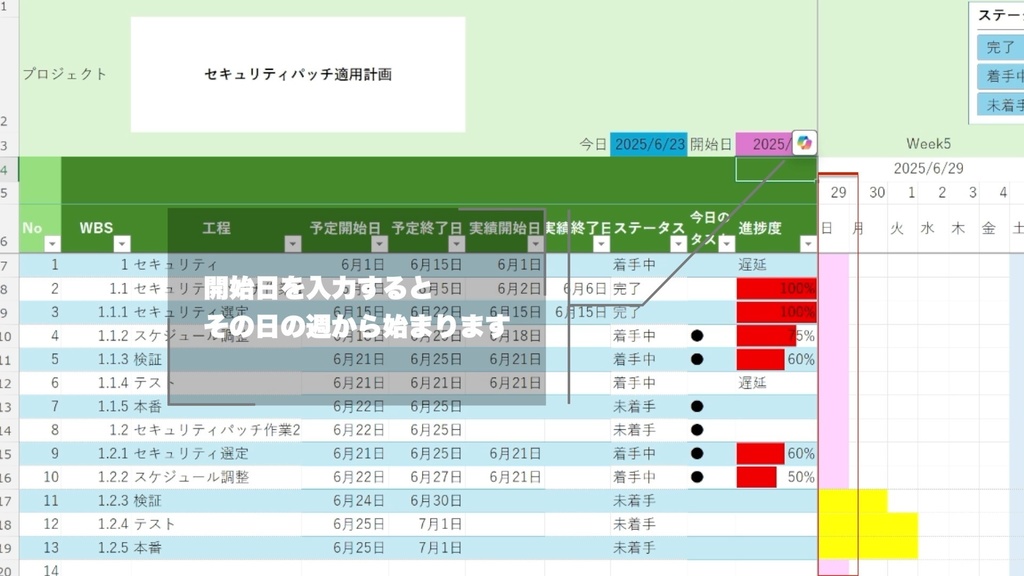The image size is (1024, 576).
Task: Click the Copilot icon beside the 開始日 cell
Action: [x=805, y=142]
